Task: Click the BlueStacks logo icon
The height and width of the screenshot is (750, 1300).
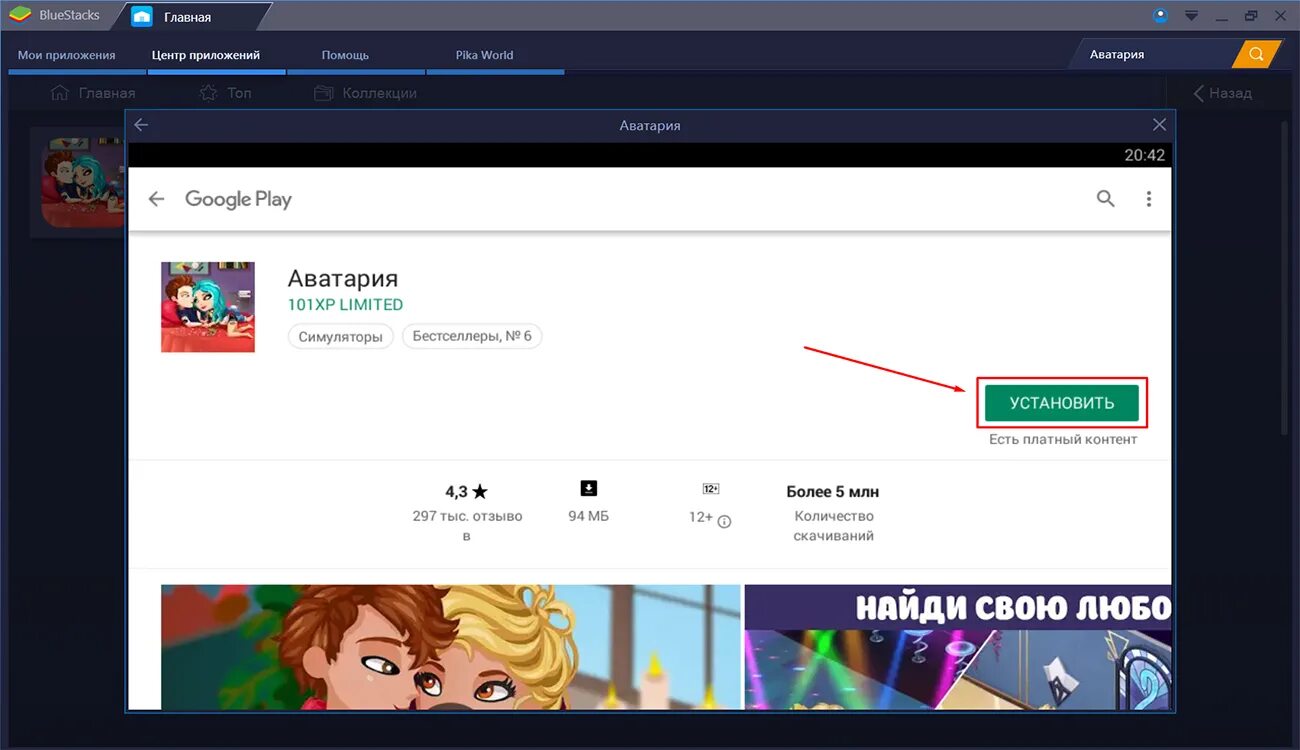Action: [x=20, y=15]
